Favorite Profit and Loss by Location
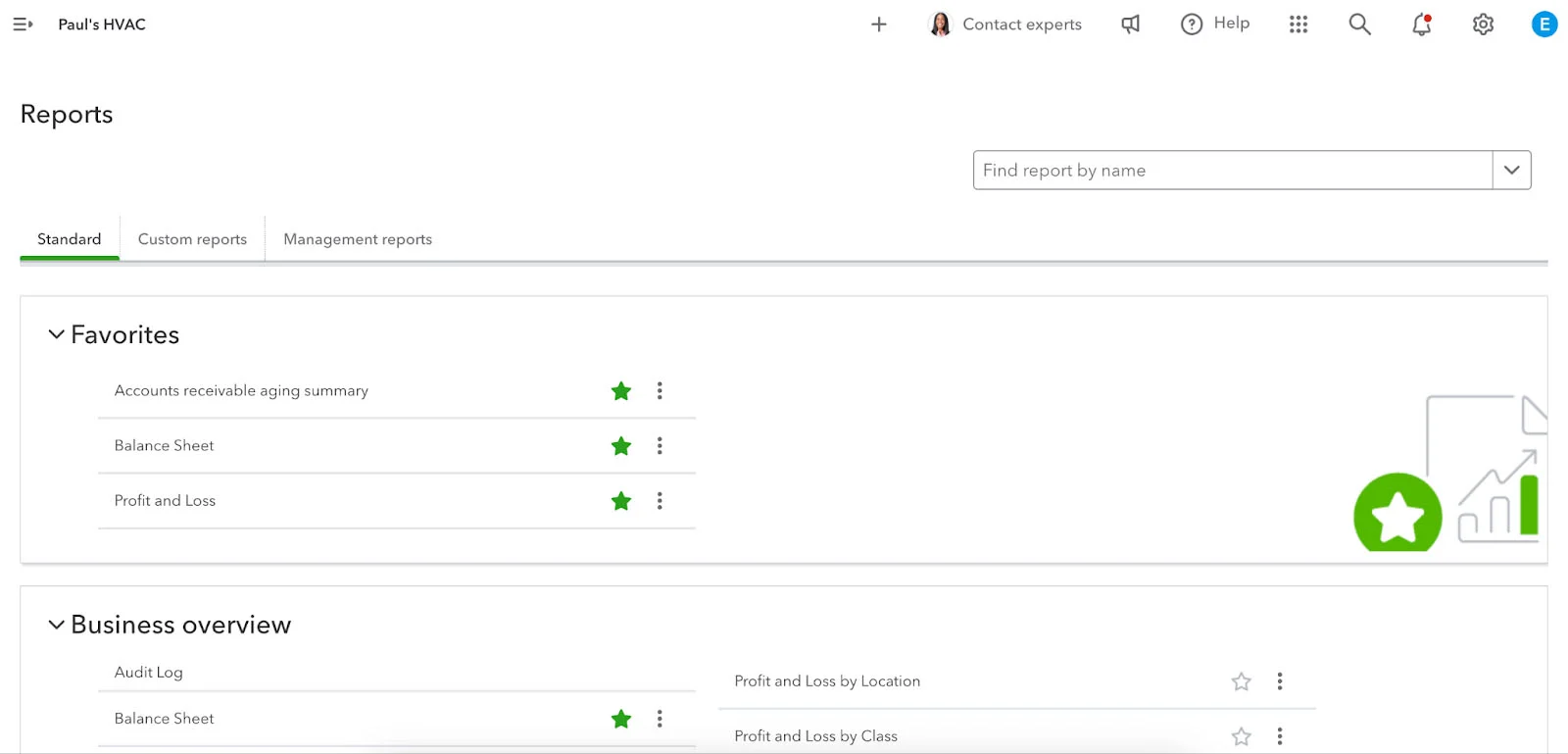This screenshot has width=1568, height=754. pyautogui.click(x=1242, y=681)
